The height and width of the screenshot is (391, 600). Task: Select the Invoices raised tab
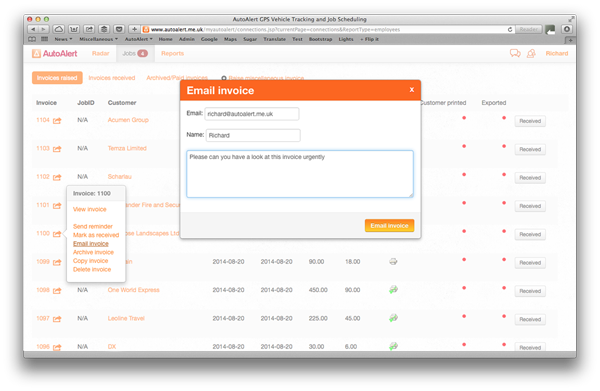[57, 78]
